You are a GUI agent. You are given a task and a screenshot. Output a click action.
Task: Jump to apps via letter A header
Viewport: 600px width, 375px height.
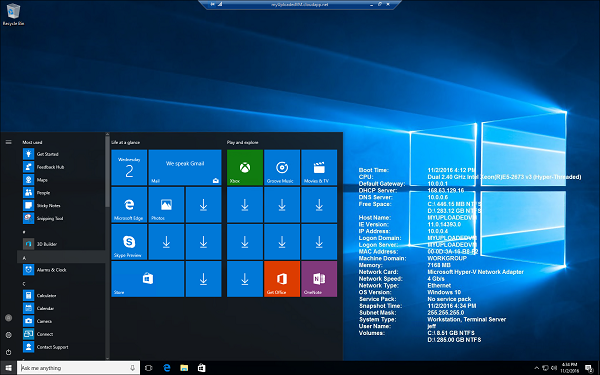[61, 257]
